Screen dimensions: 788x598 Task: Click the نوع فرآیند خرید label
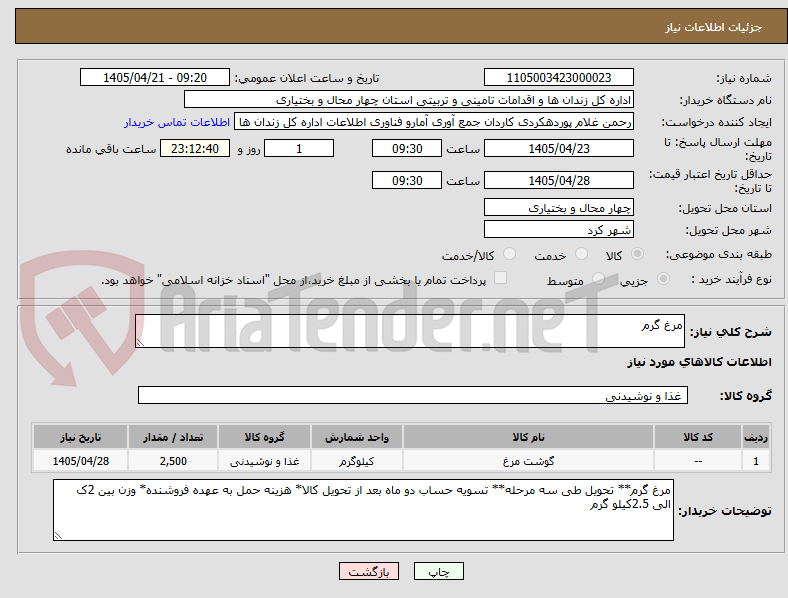click(x=732, y=279)
